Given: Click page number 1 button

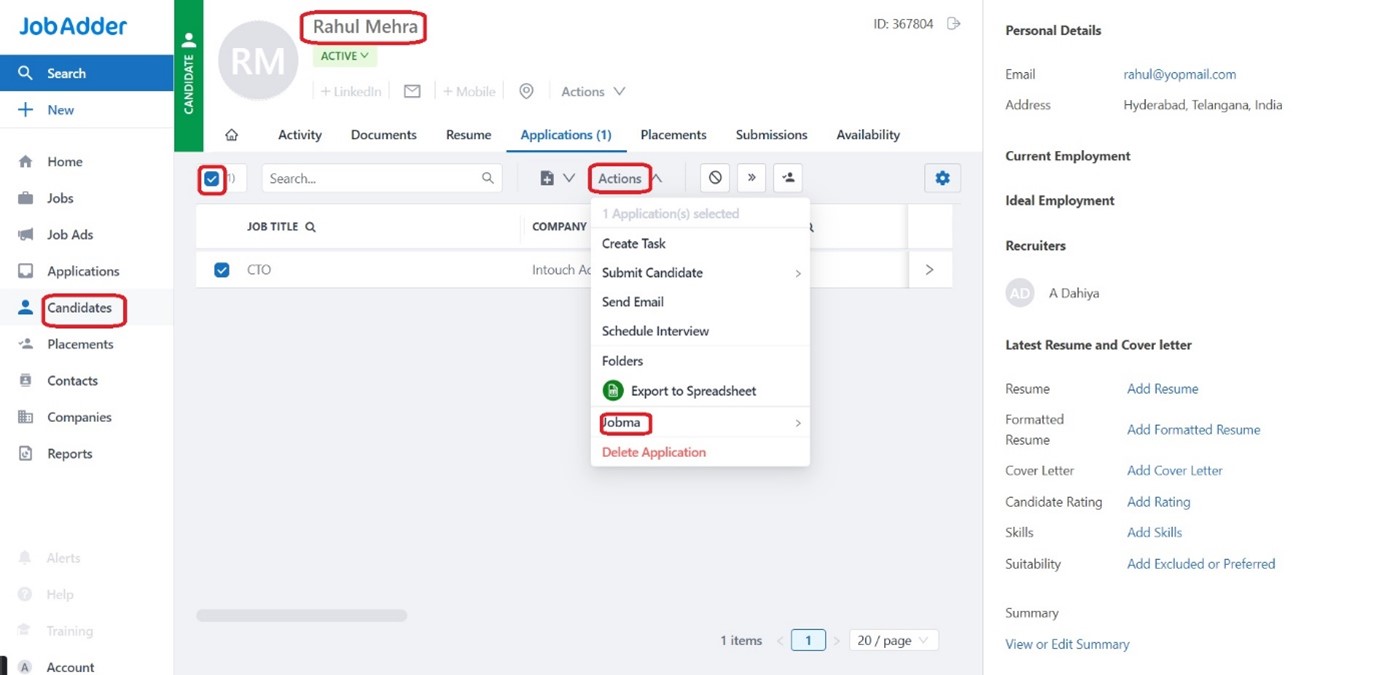Looking at the screenshot, I should 808,640.
